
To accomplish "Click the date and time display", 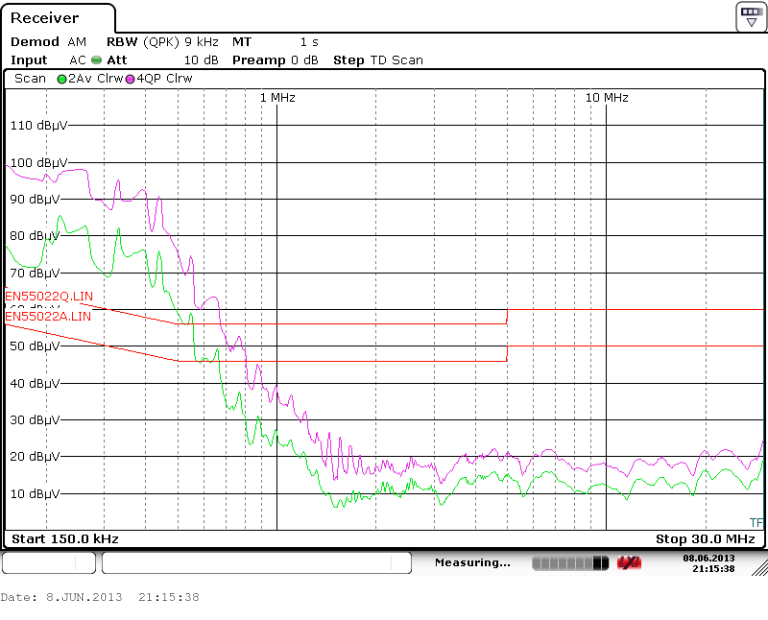I will tap(709, 563).
